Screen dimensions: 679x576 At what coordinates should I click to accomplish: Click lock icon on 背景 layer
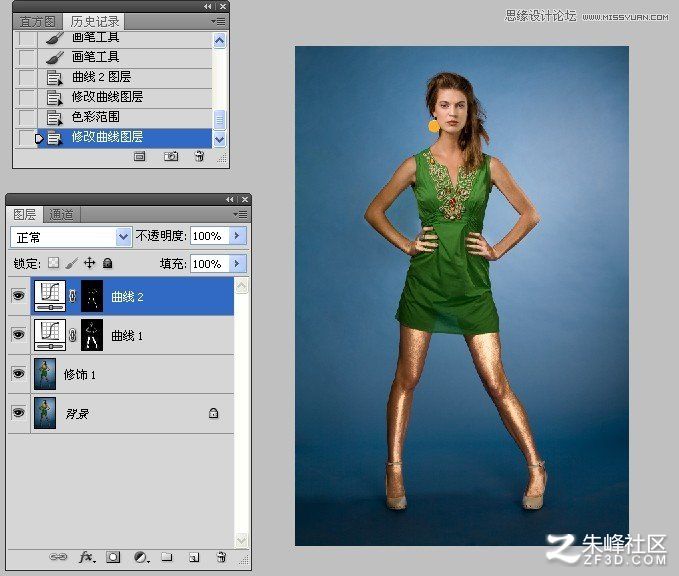[x=213, y=413]
